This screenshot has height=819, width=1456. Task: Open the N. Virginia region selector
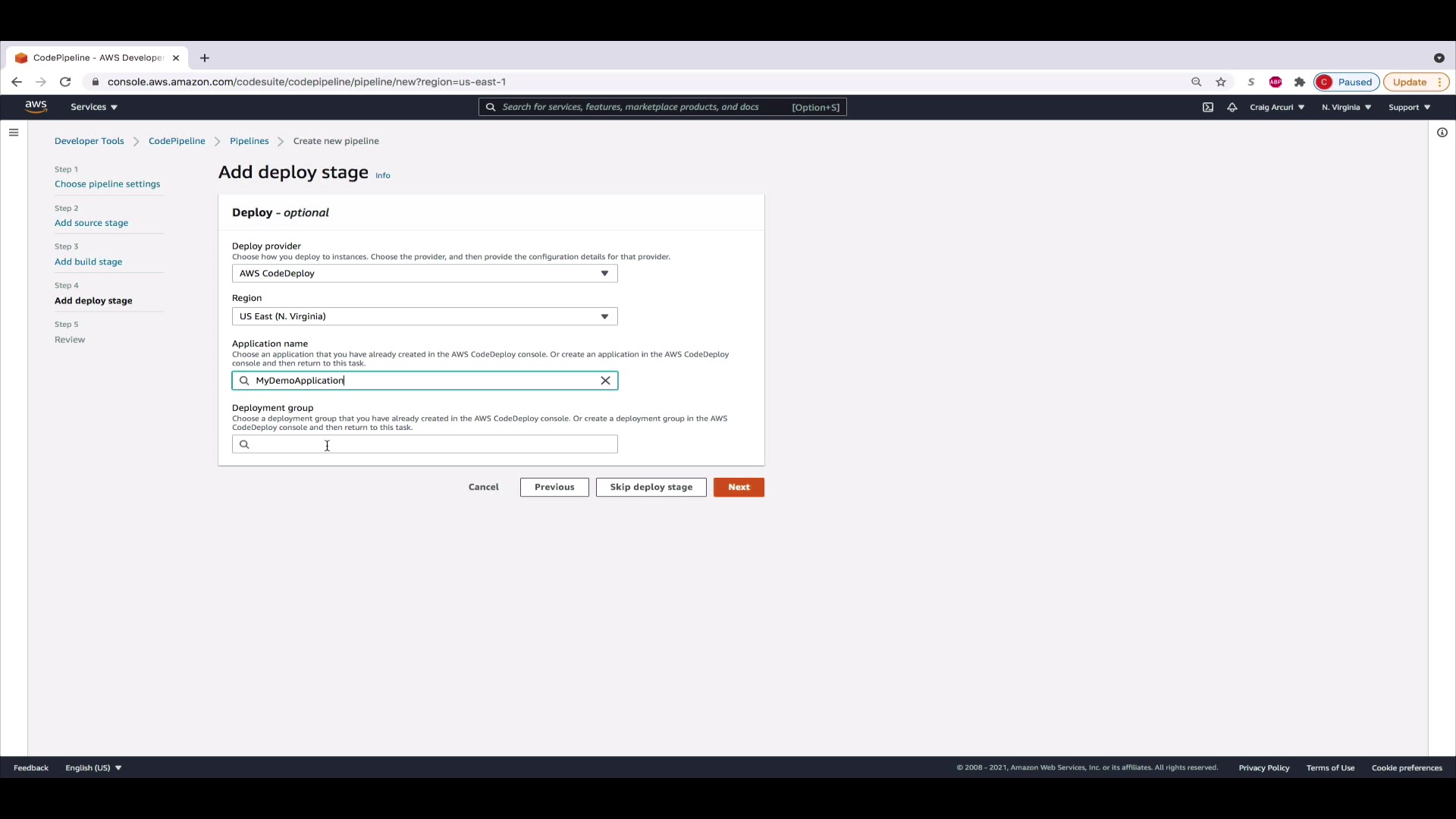pos(1346,107)
